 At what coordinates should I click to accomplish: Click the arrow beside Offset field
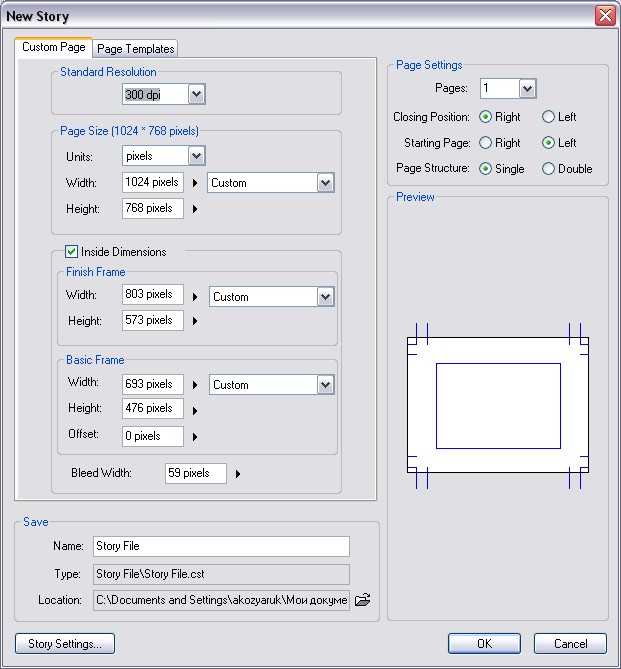[195, 437]
